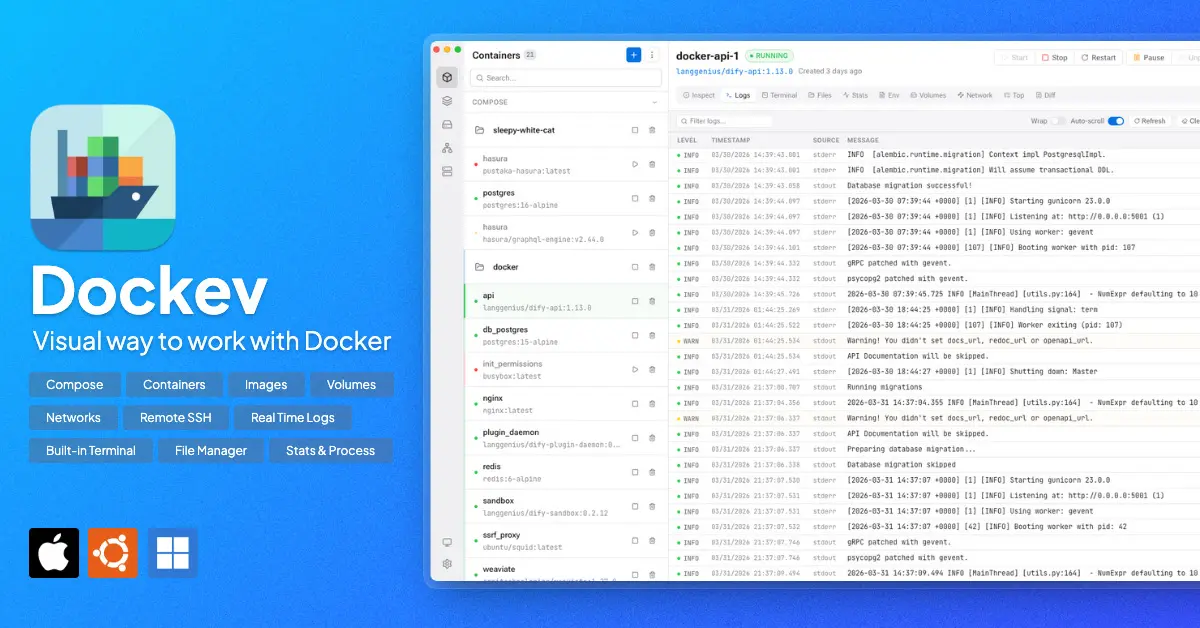The image size is (1200, 628).
Task: Delete the db_postgres container
Action: coord(652,335)
